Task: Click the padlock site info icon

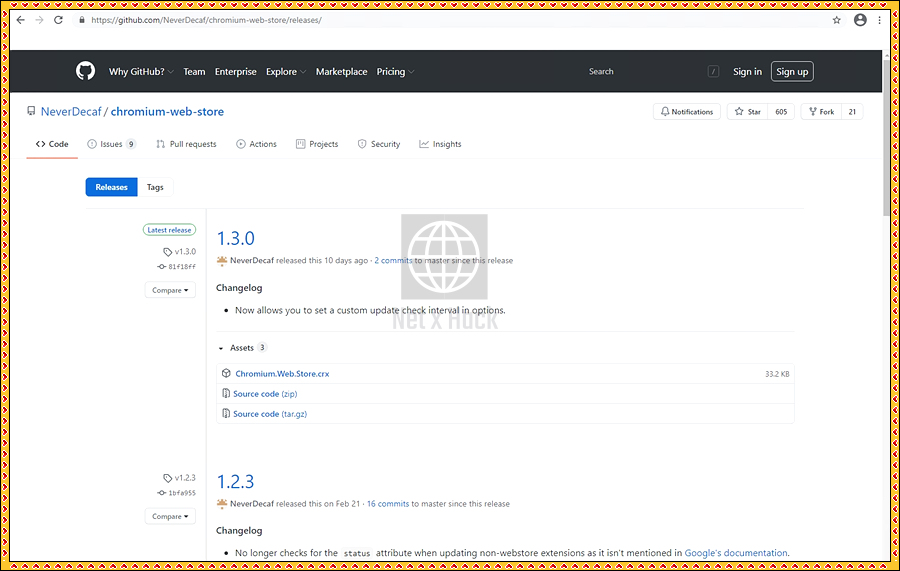Action: tap(82, 20)
